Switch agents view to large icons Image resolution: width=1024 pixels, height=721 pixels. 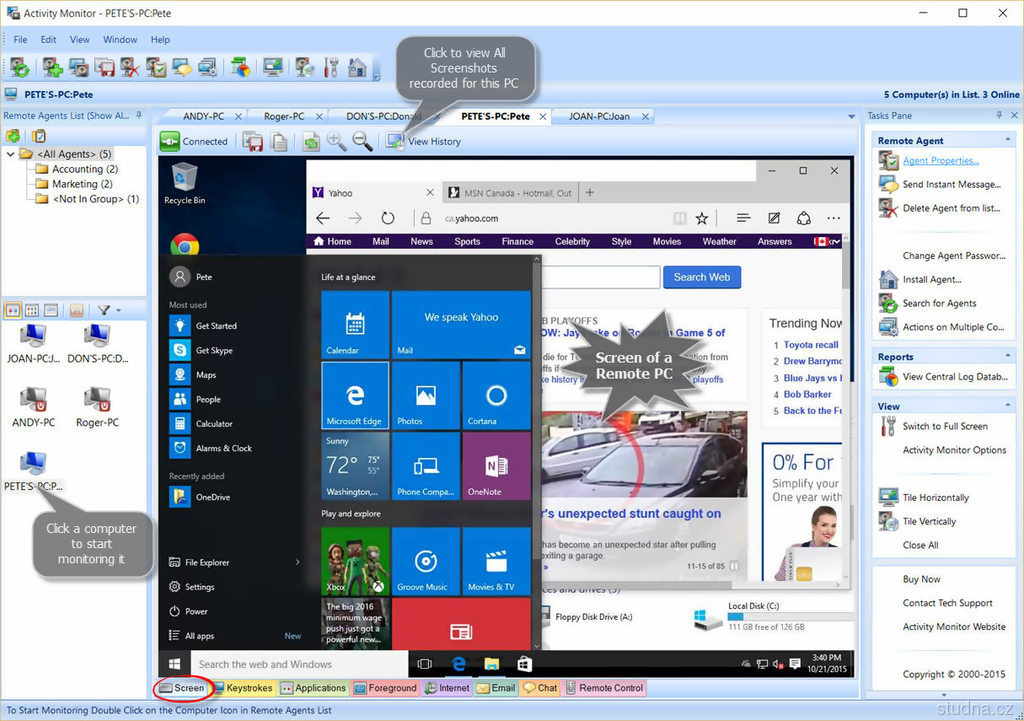[x=12, y=310]
